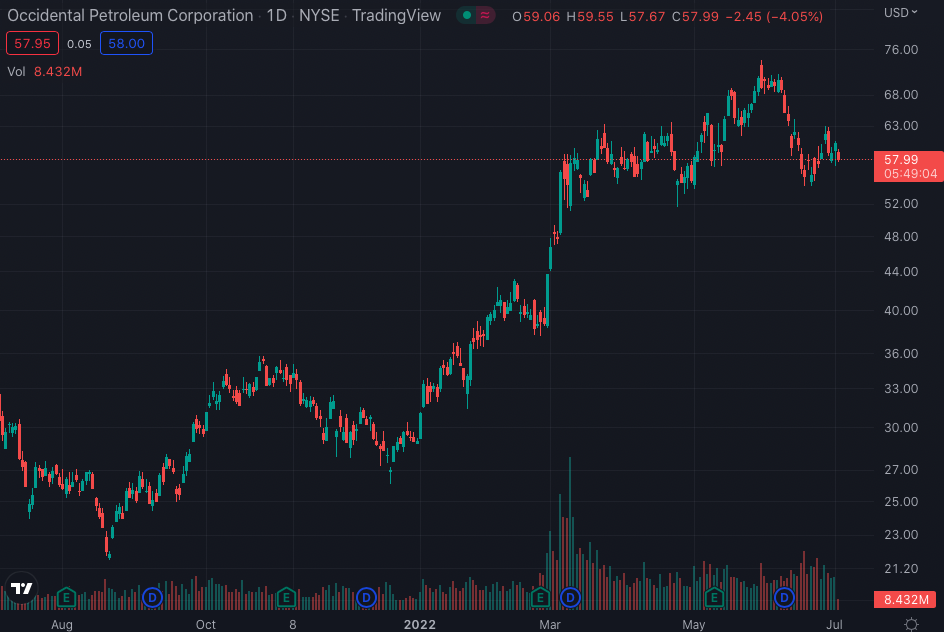Click the red 57.95 sell price button
Viewport: 944px width, 632px height.
(33, 43)
